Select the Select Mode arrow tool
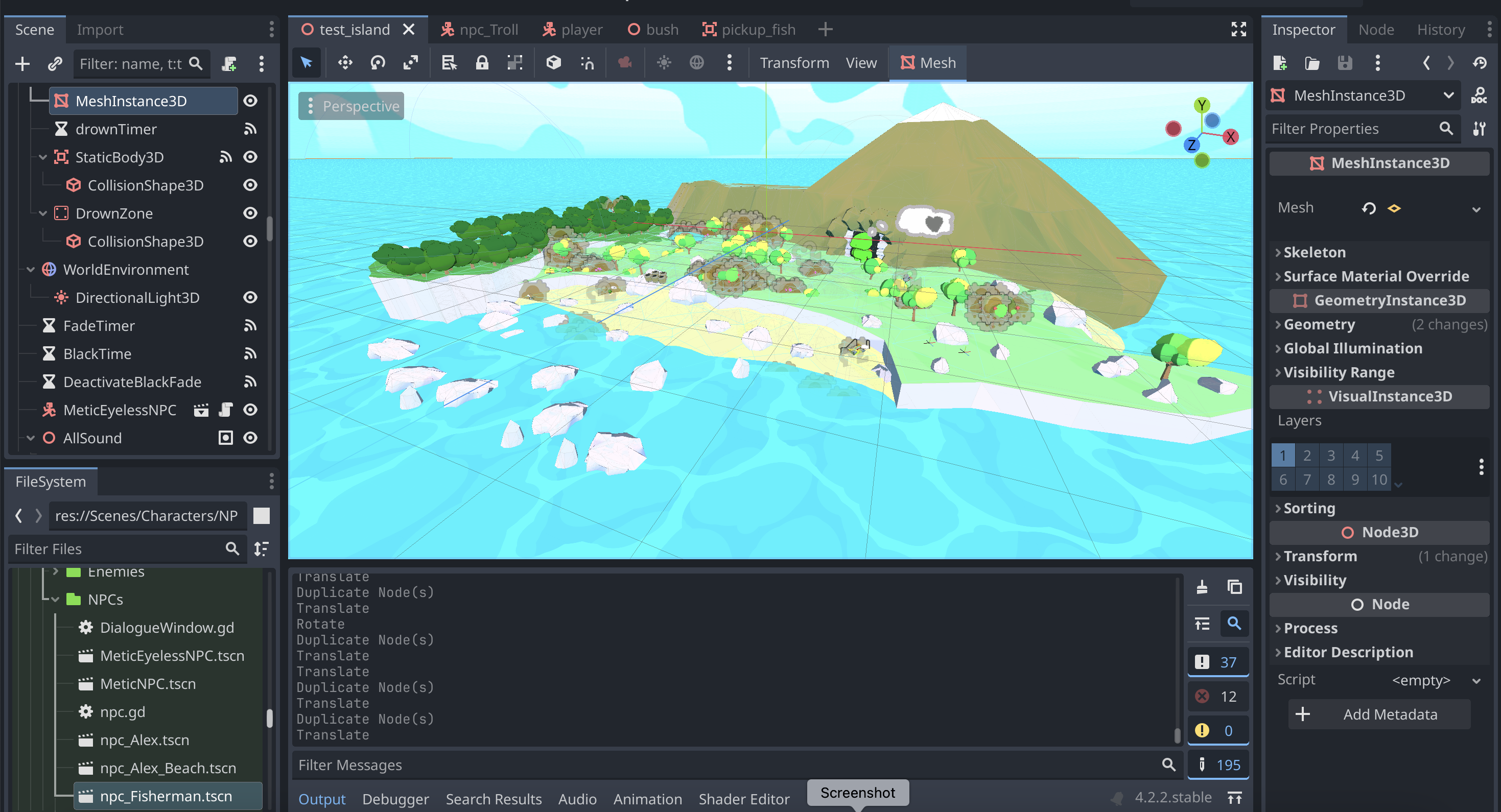This screenshot has width=1501, height=812. tap(307, 62)
